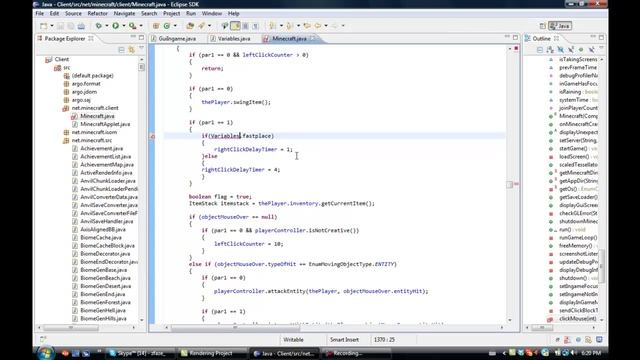640x360 pixels.
Task: Click the Last Edit Location icon
Action: point(307,26)
